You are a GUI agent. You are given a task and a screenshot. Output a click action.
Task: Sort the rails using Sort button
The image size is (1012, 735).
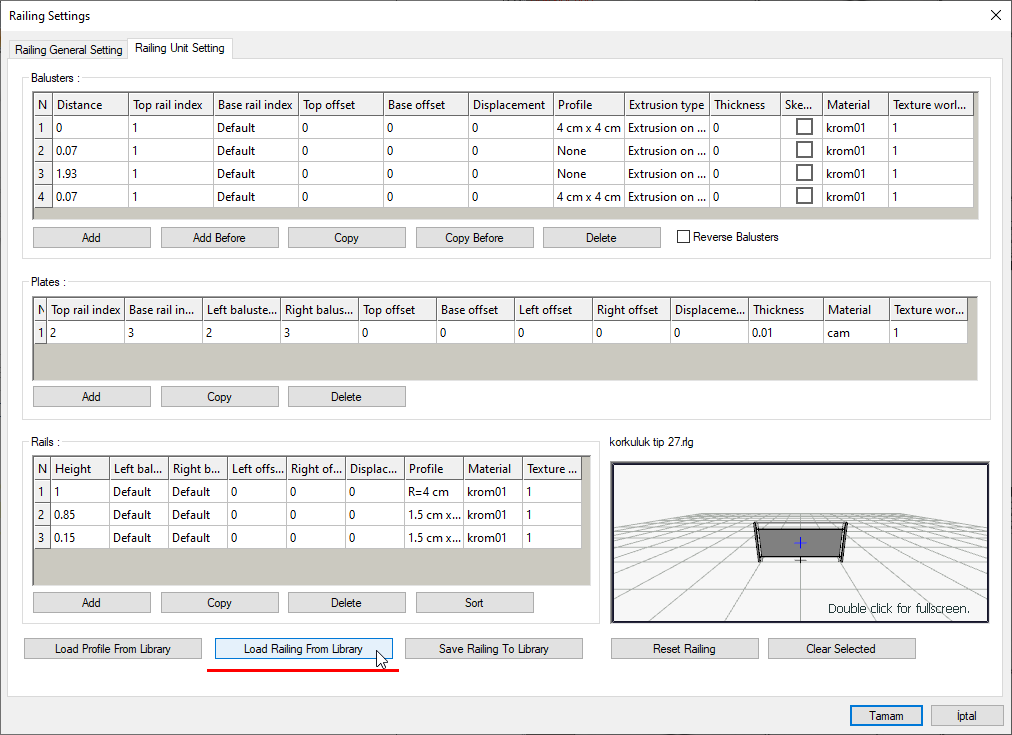click(x=474, y=603)
